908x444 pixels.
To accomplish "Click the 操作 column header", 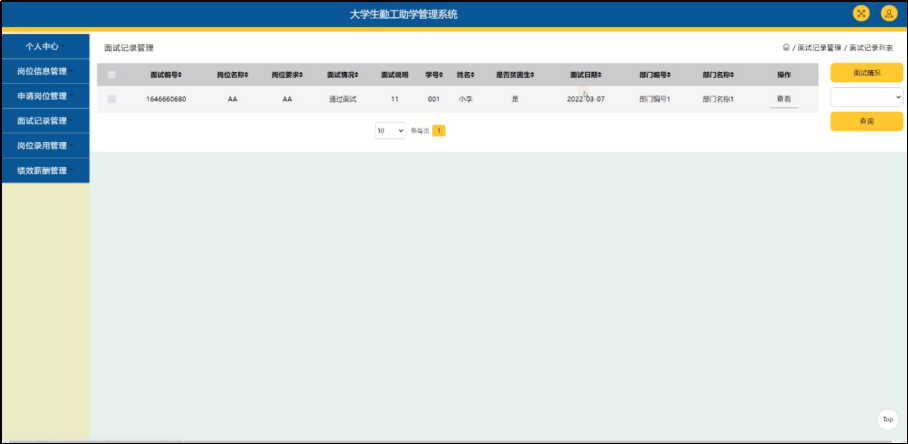I will point(783,75).
